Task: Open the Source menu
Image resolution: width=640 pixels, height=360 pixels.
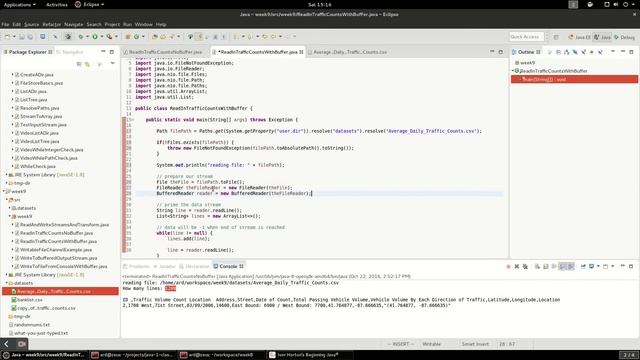Action: (31, 24)
